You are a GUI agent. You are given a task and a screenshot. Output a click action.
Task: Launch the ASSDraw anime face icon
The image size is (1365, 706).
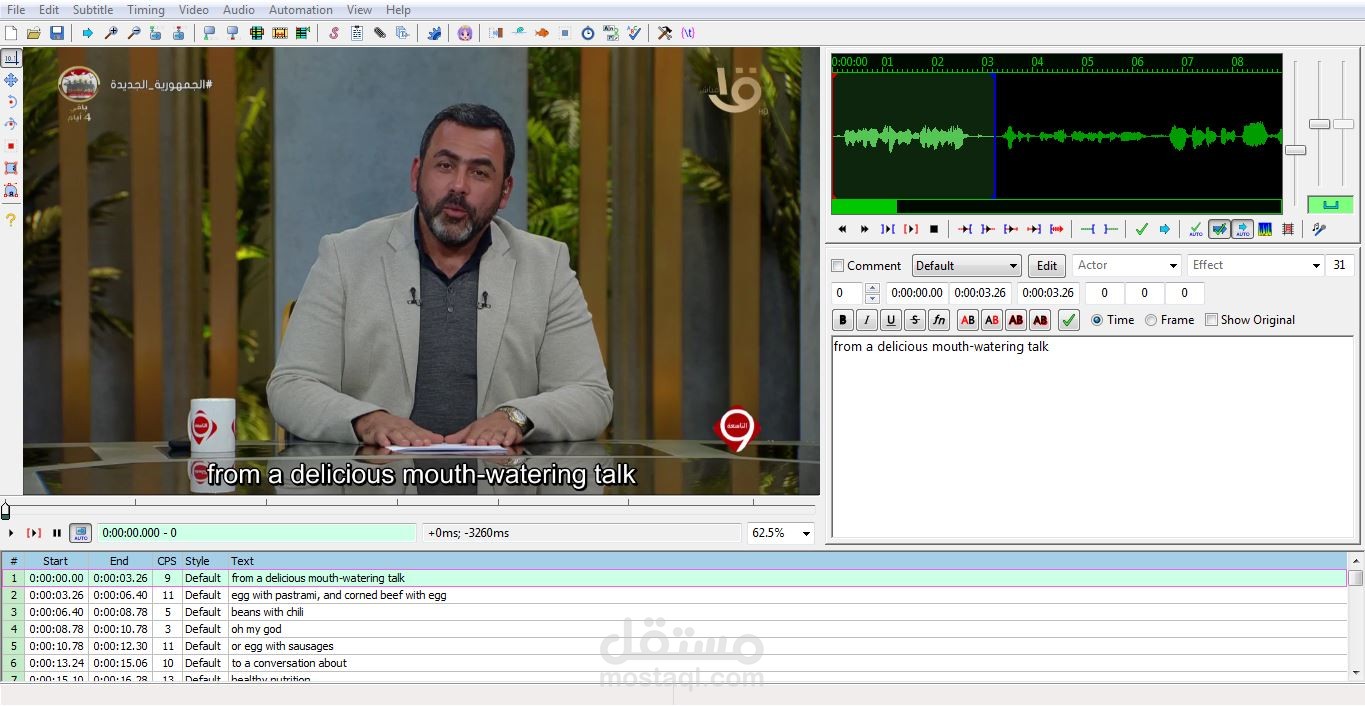[465, 33]
